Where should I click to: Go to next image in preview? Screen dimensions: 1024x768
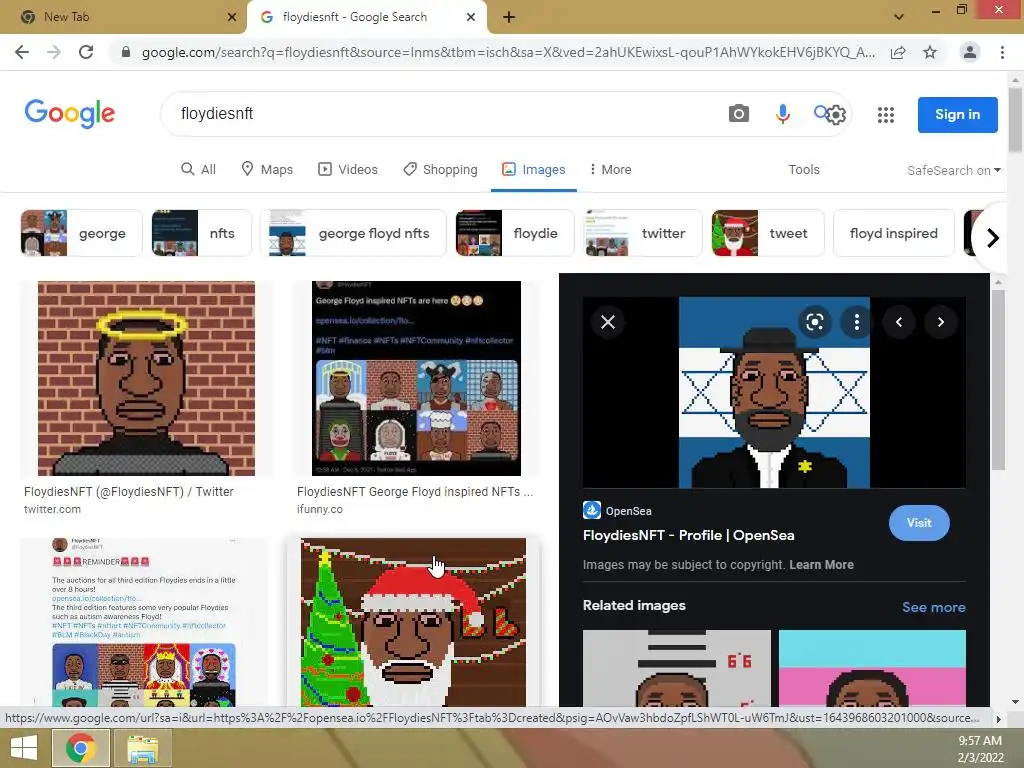click(x=940, y=322)
